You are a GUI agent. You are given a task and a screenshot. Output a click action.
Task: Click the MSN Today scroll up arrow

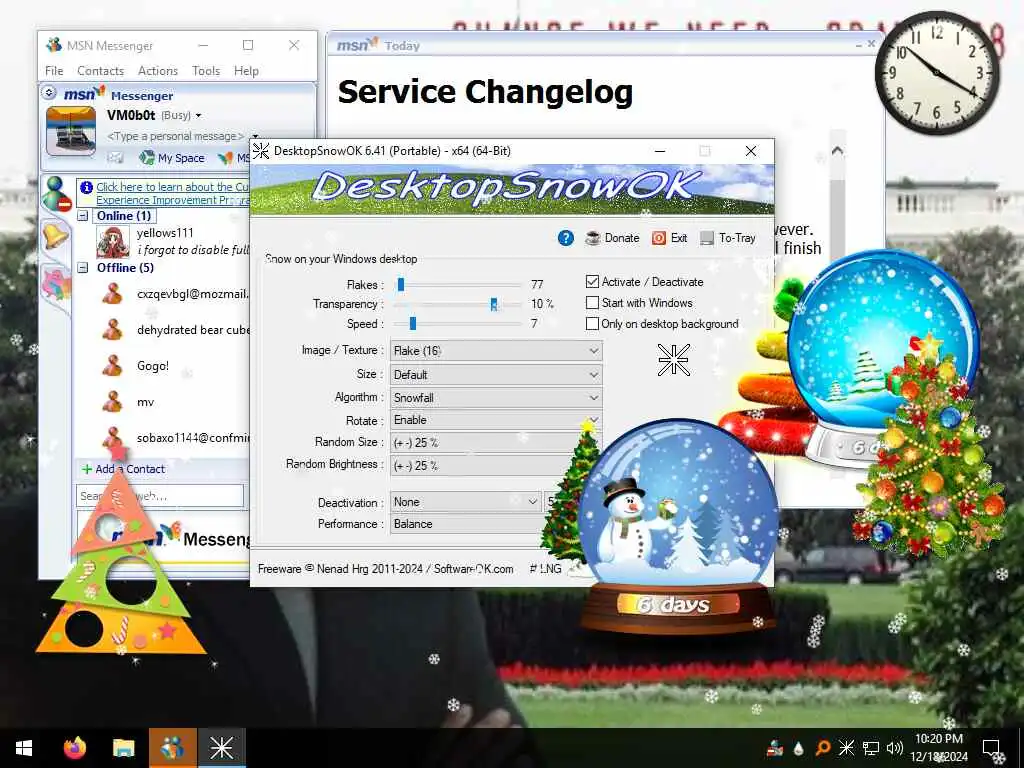837,152
